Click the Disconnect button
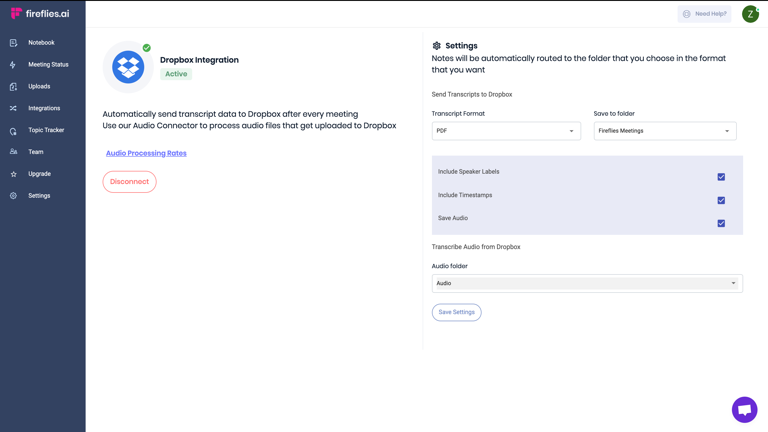The height and width of the screenshot is (432, 768). click(129, 182)
